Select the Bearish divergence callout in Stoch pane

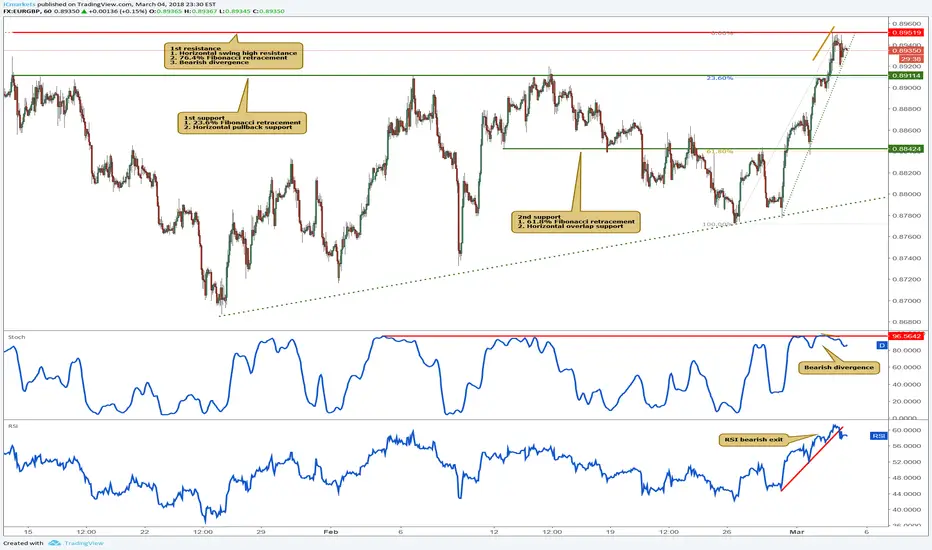[839, 367]
